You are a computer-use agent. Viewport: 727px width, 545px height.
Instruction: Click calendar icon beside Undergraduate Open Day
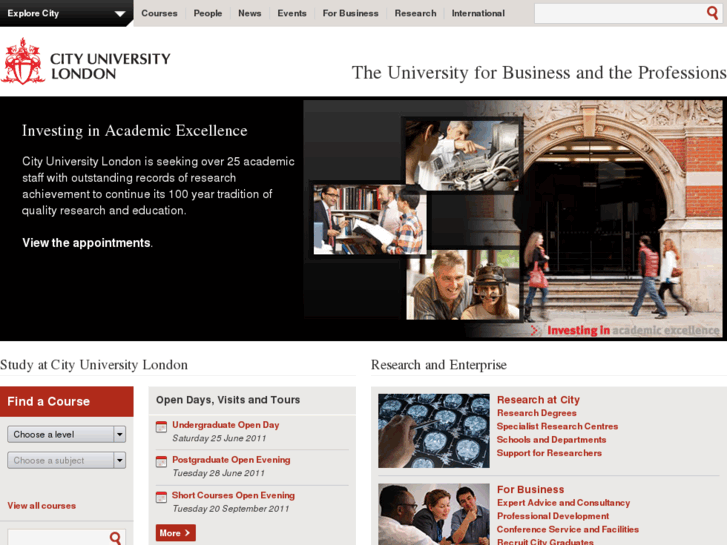click(161, 427)
